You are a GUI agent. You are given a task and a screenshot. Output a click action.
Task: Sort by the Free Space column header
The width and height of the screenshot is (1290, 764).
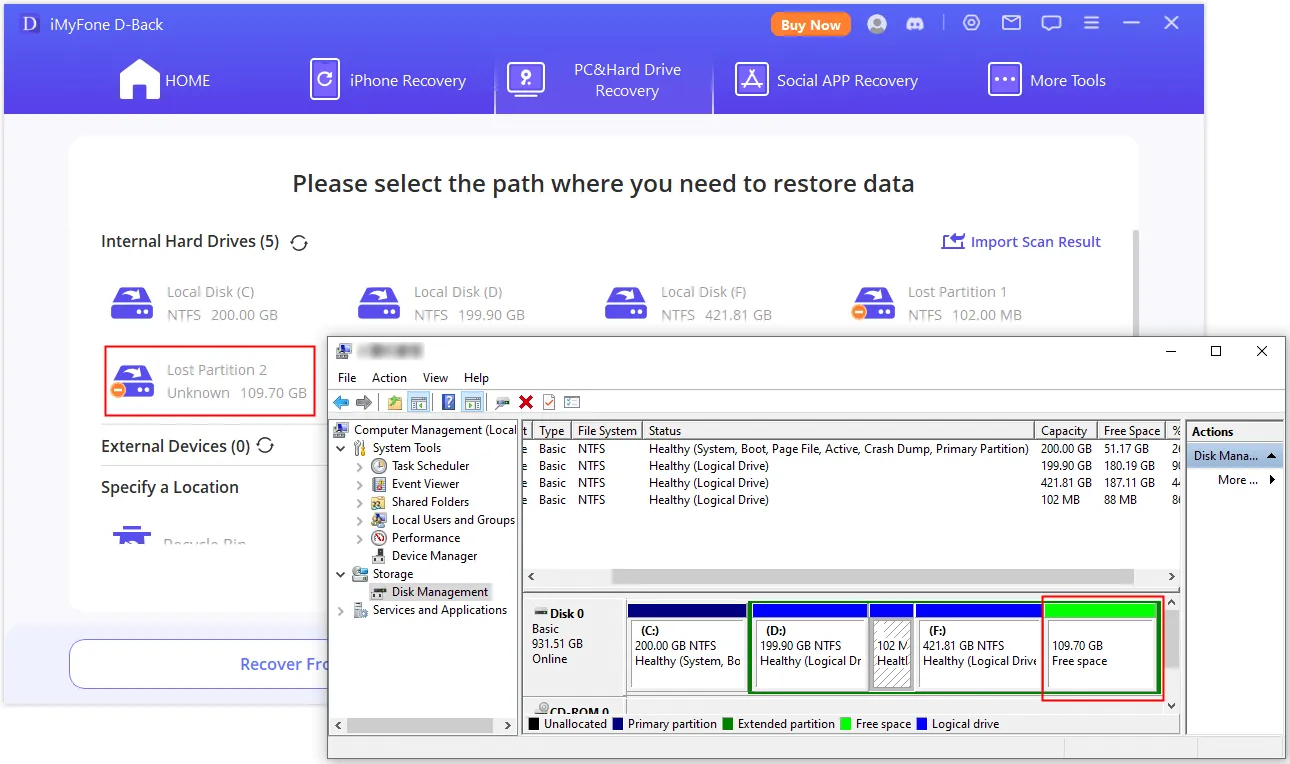(1131, 431)
